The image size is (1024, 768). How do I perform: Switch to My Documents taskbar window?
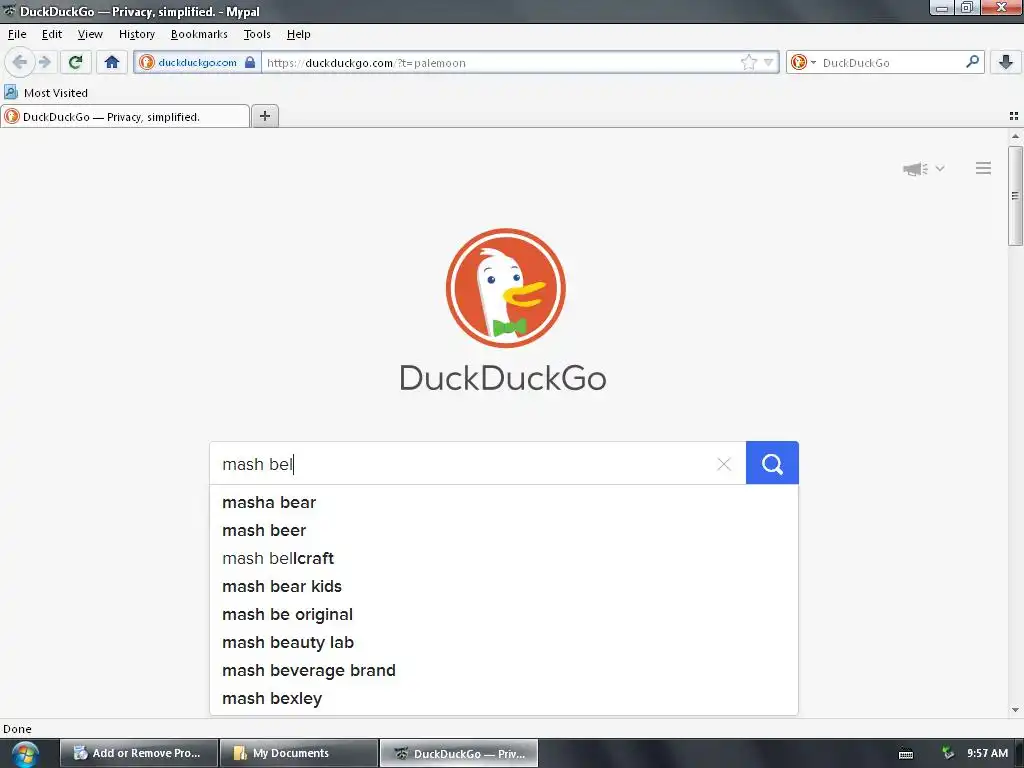click(298, 753)
